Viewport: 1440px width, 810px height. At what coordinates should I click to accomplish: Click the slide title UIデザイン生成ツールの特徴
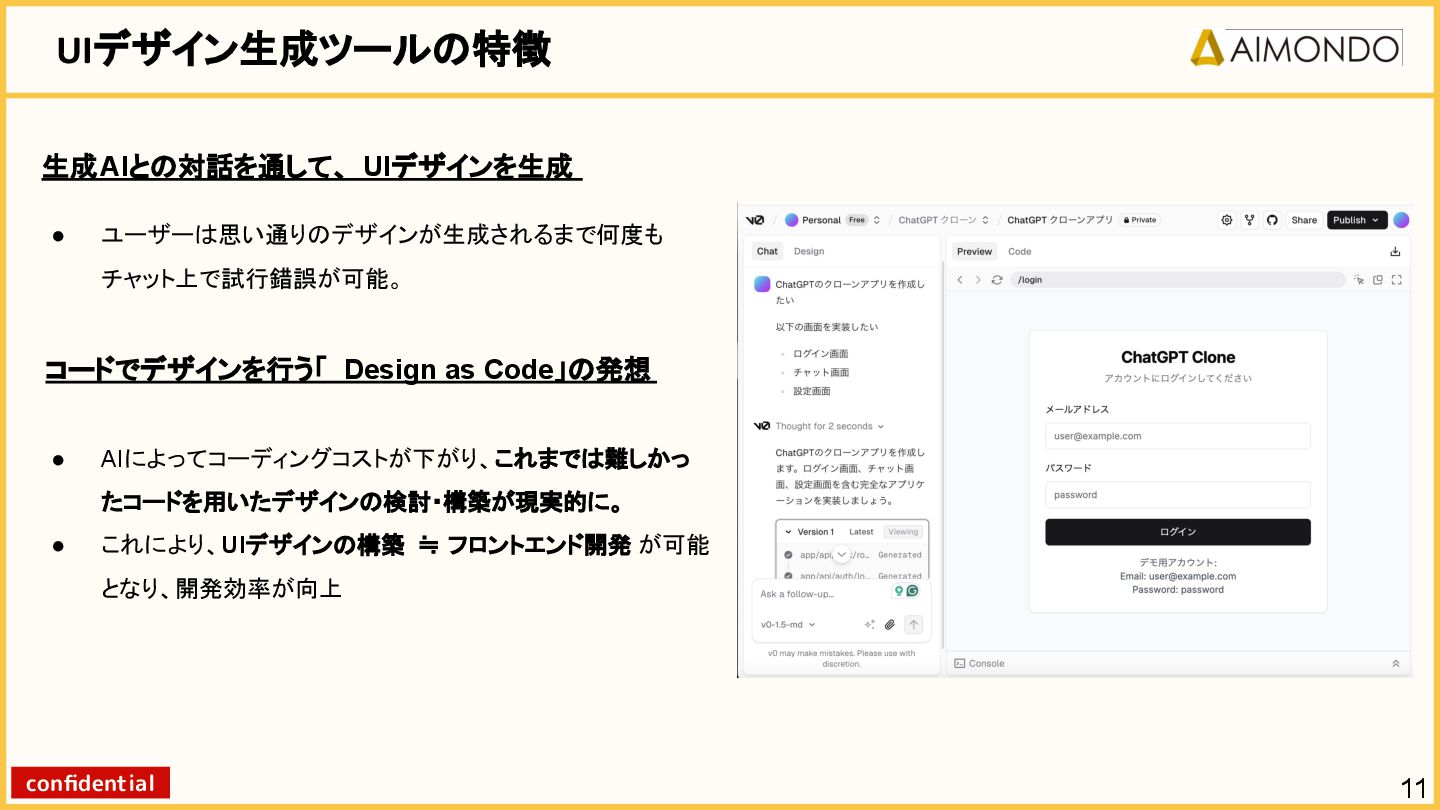coord(304,50)
